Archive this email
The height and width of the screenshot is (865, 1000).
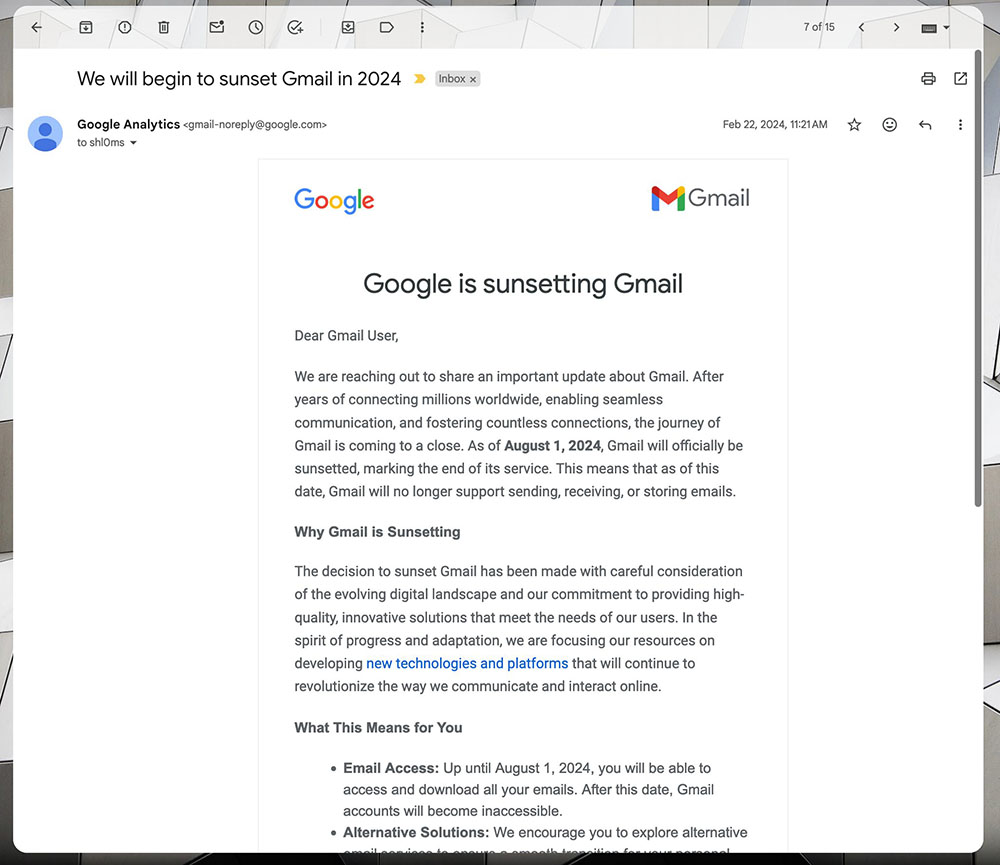[x=85, y=27]
